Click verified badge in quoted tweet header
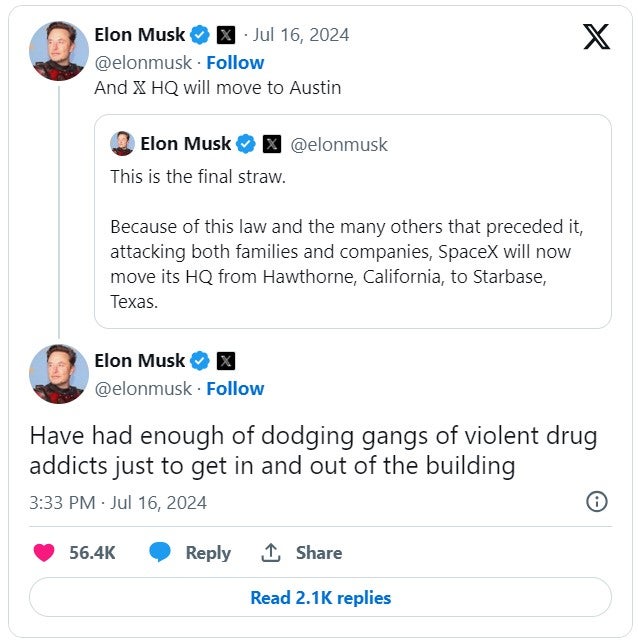Image resolution: width=638 pixels, height=641 pixels. tap(246, 144)
